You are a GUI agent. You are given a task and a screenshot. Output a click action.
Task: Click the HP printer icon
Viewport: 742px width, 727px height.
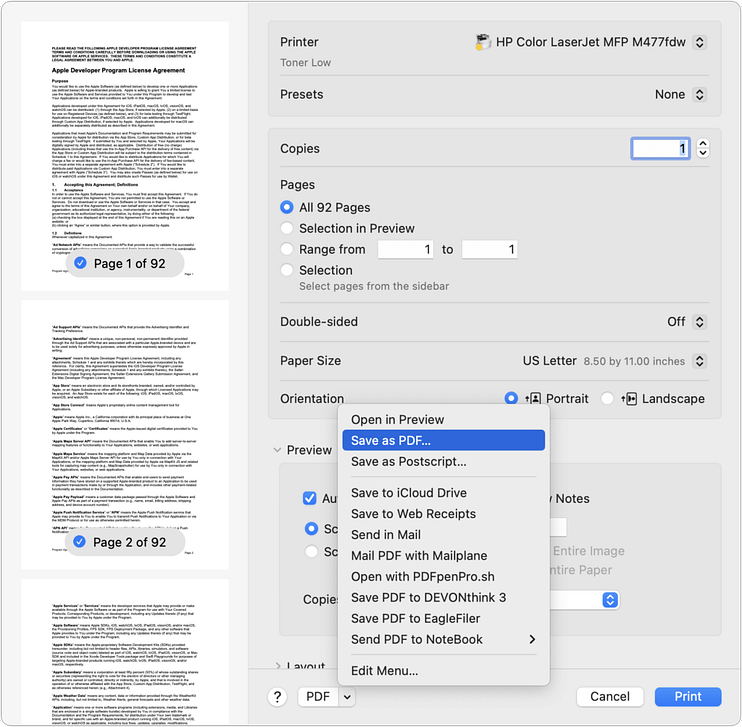pyautogui.click(x=483, y=42)
